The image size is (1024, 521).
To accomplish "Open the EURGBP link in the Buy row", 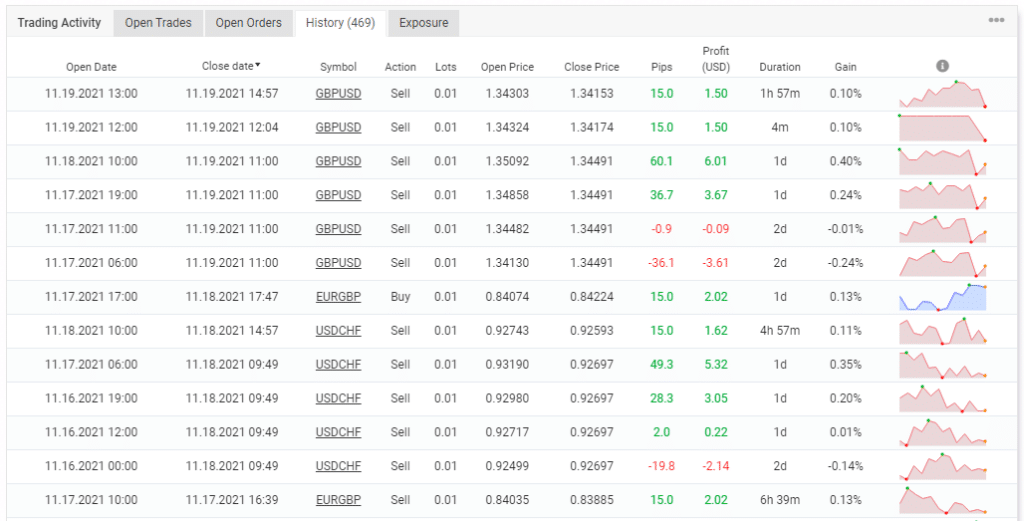I will pyautogui.click(x=338, y=297).
